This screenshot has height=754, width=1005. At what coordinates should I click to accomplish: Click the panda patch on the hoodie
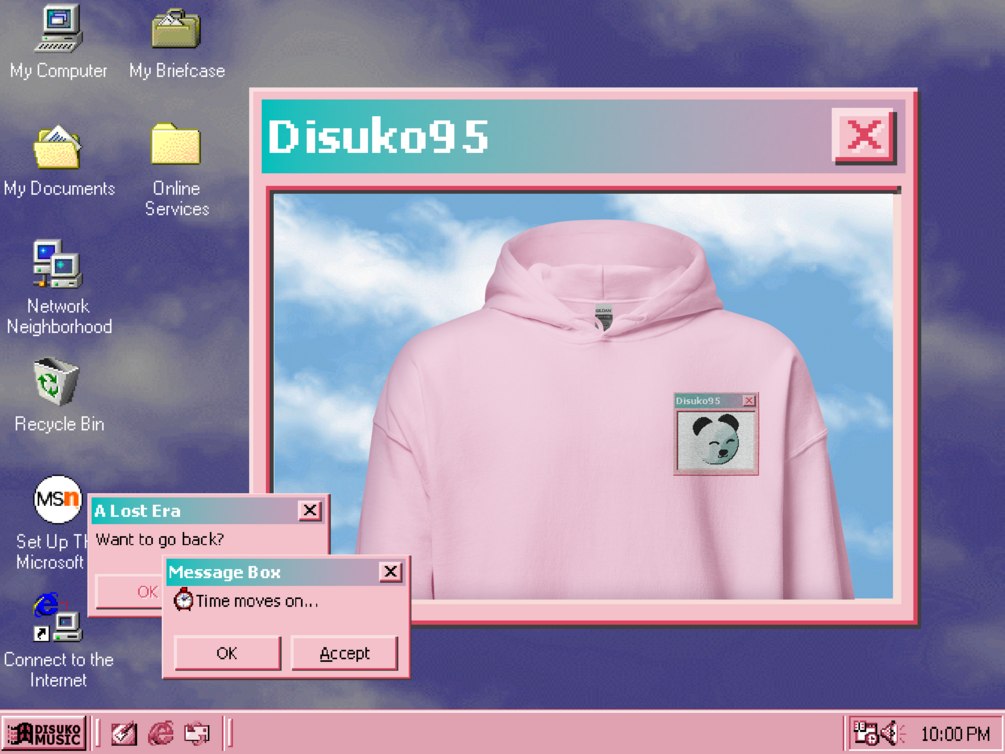(716, 434)
